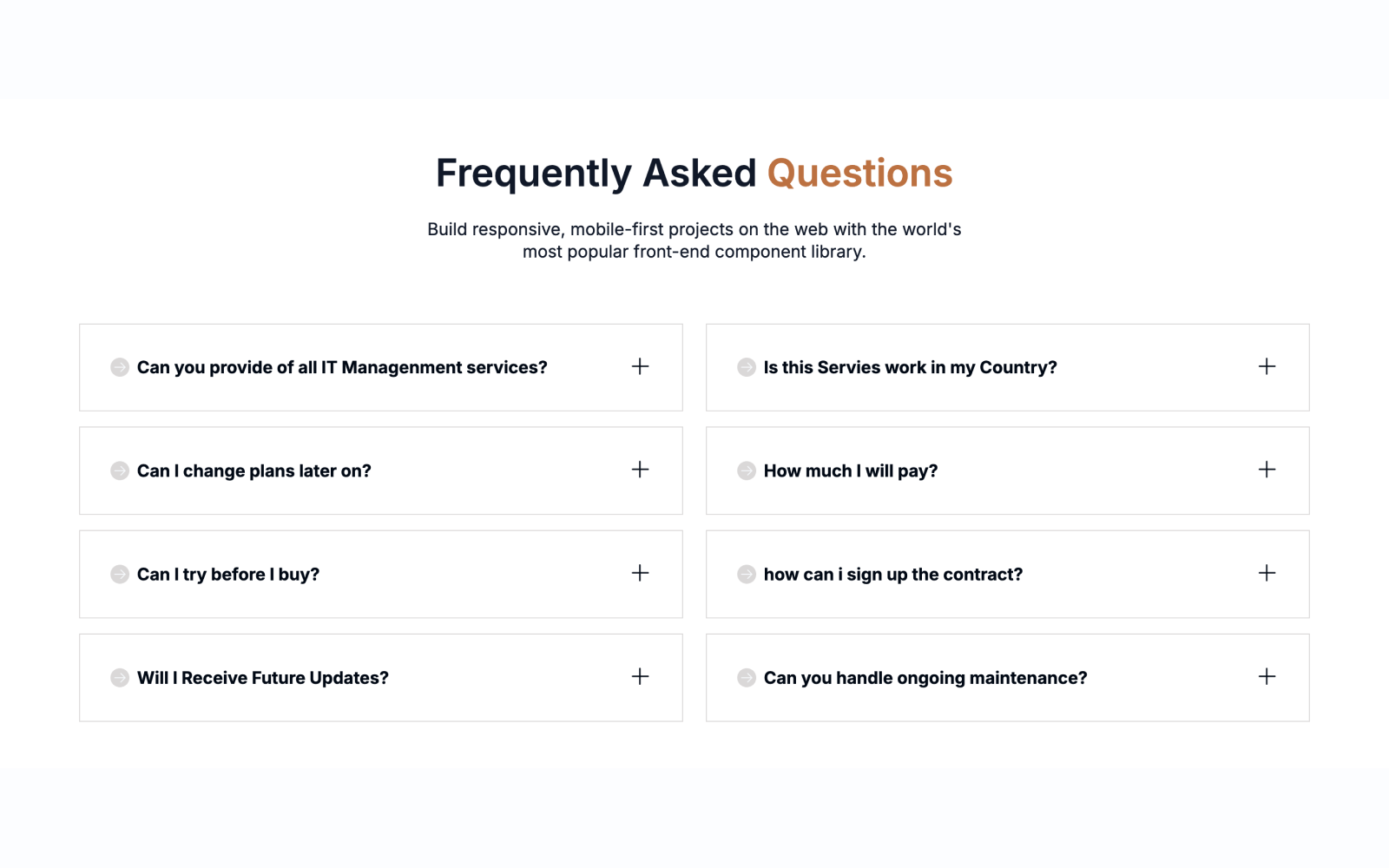Select "Can you handle ongoing maintenance?" text
Viewport: 1389px width, 868px height.
[x=925, y=678]
